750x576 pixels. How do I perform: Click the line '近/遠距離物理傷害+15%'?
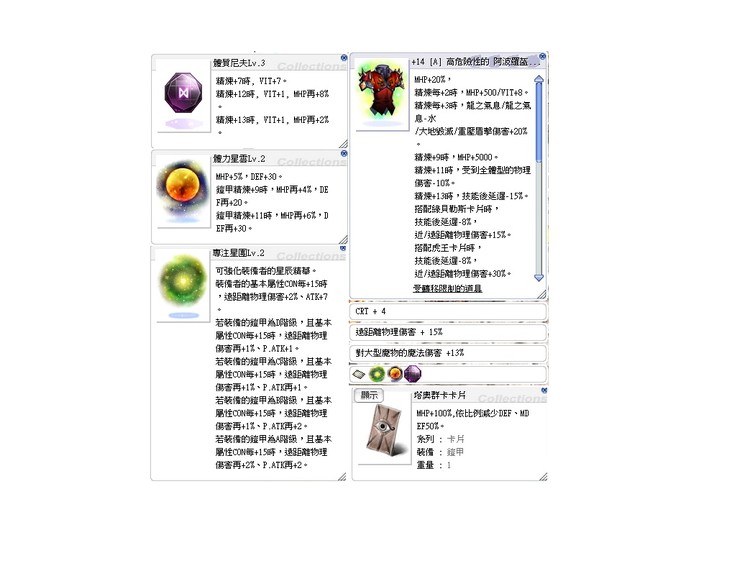coord(463,235)
